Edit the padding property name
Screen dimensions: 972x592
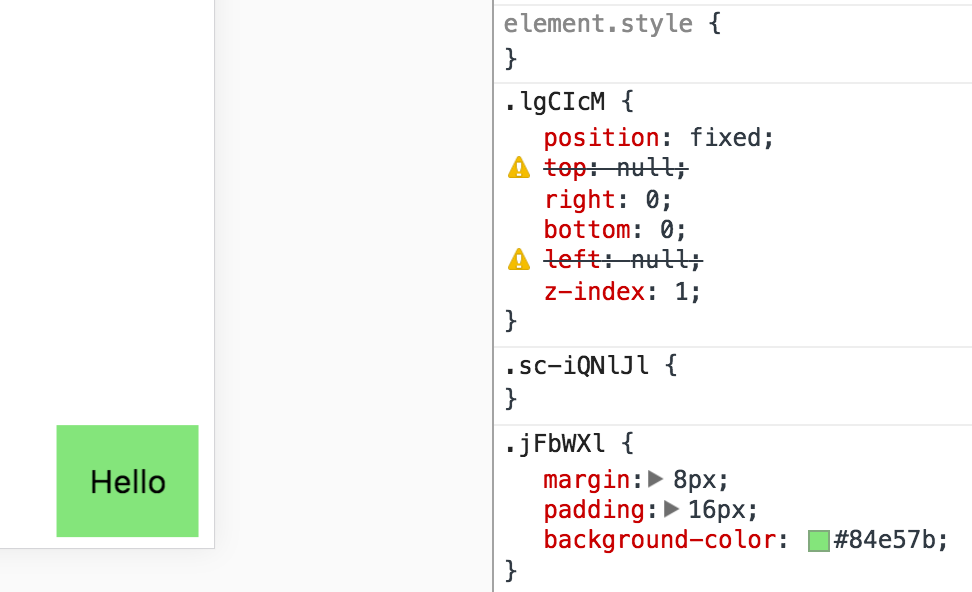pyautogui.click(x=594, y=510)
